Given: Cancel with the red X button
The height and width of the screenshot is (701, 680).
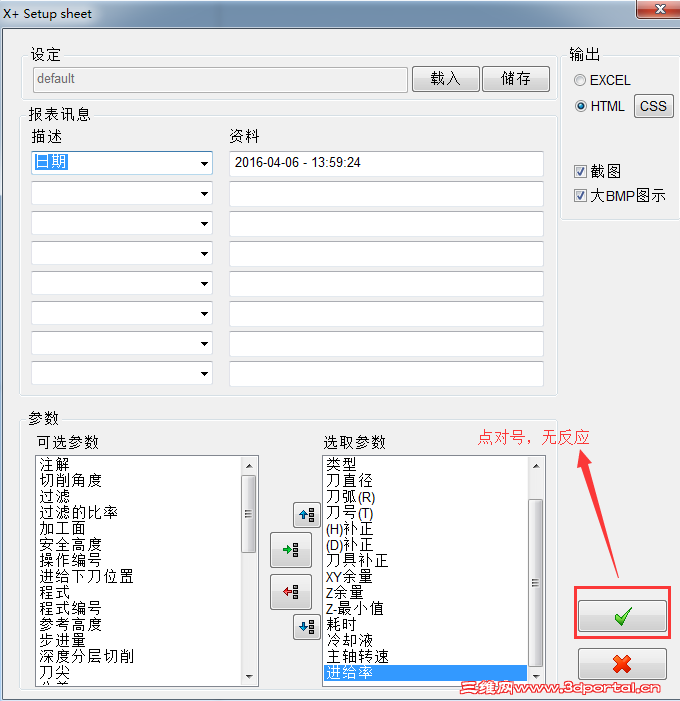Looking at the screenshot, I should point(622,664).
